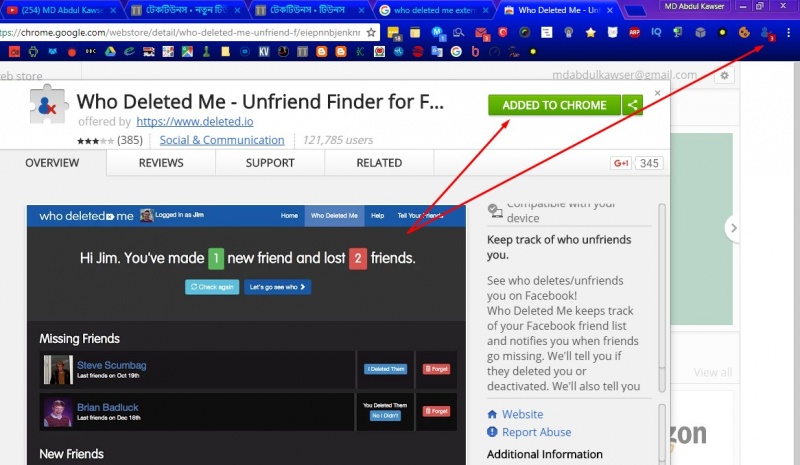This screenshot has height=465, width=800.
Task: Click the AdBlock Plus ABP extension icon
Action: [634, 33]
